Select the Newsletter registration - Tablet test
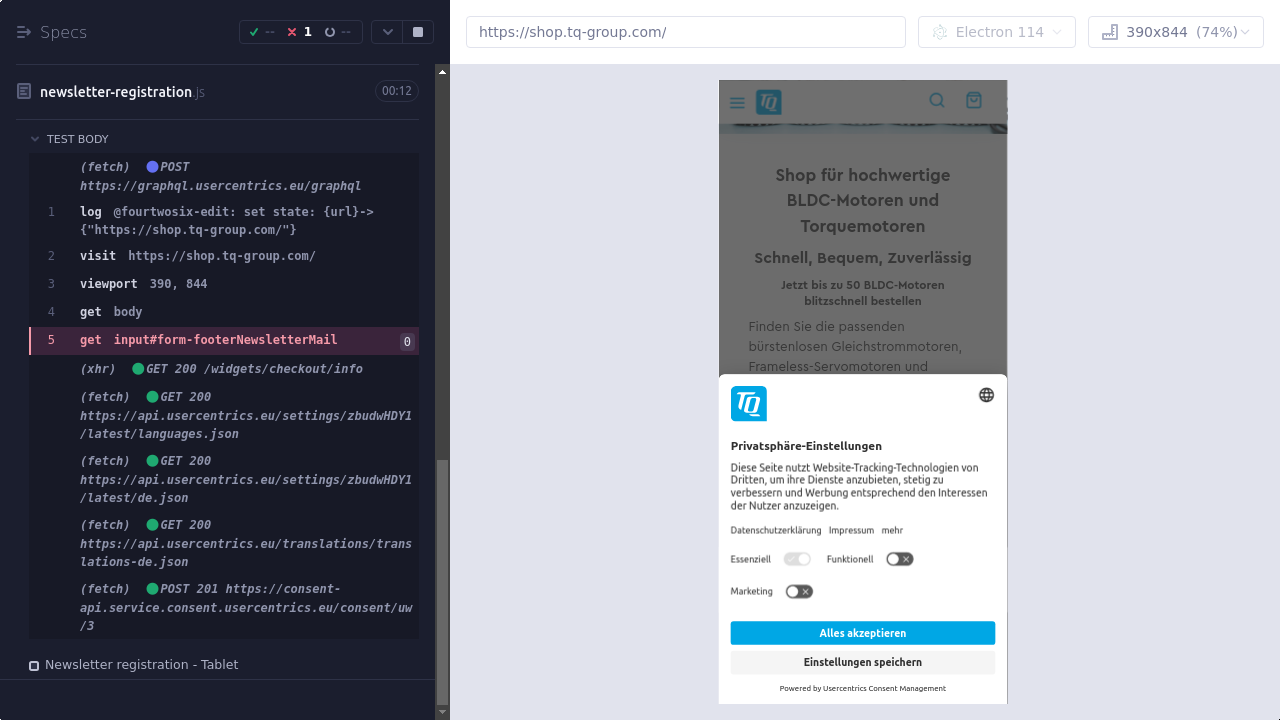 pyautogui.click(x=141, y=665)
